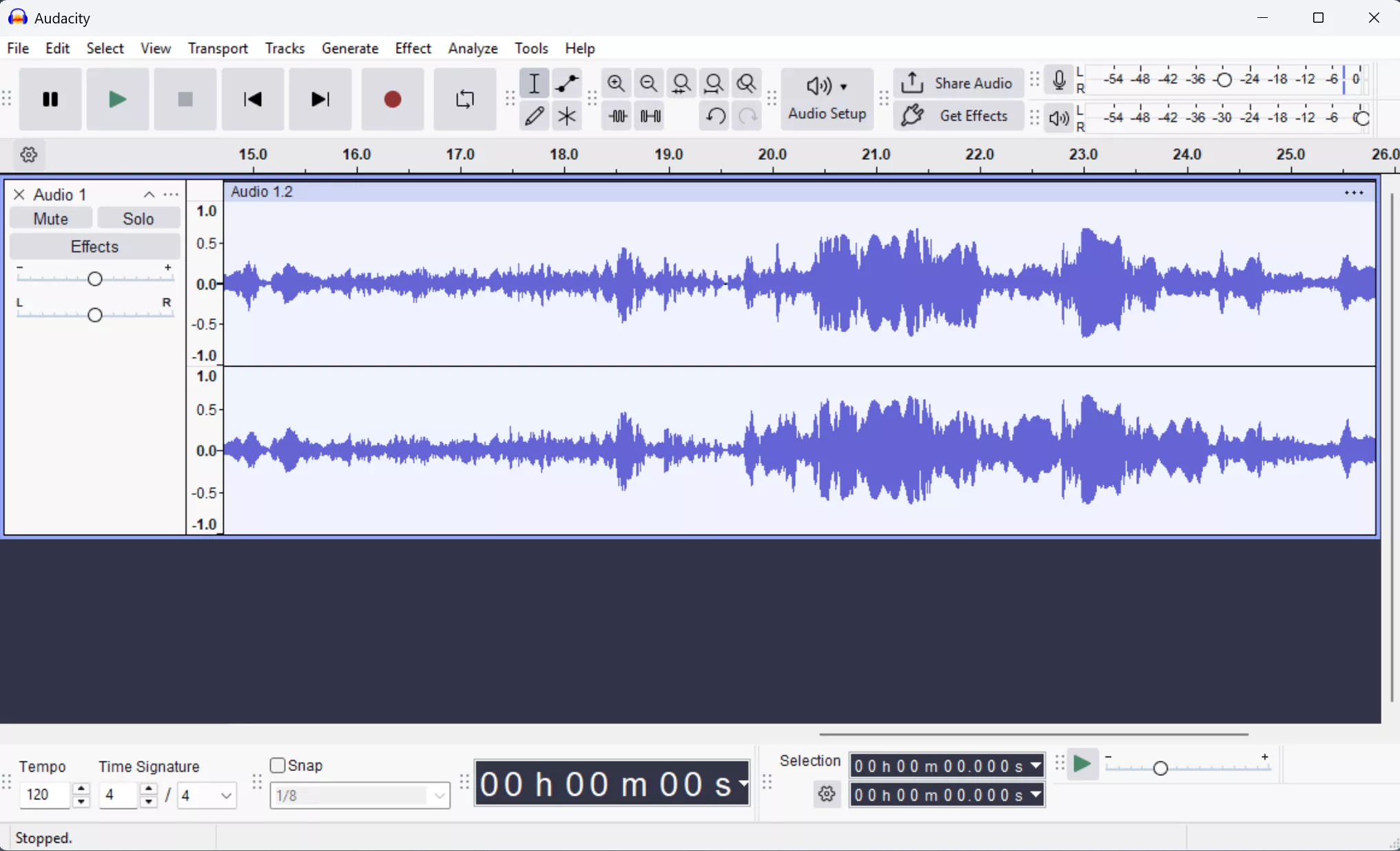Enable the Snap checkbox

(278, 766)
